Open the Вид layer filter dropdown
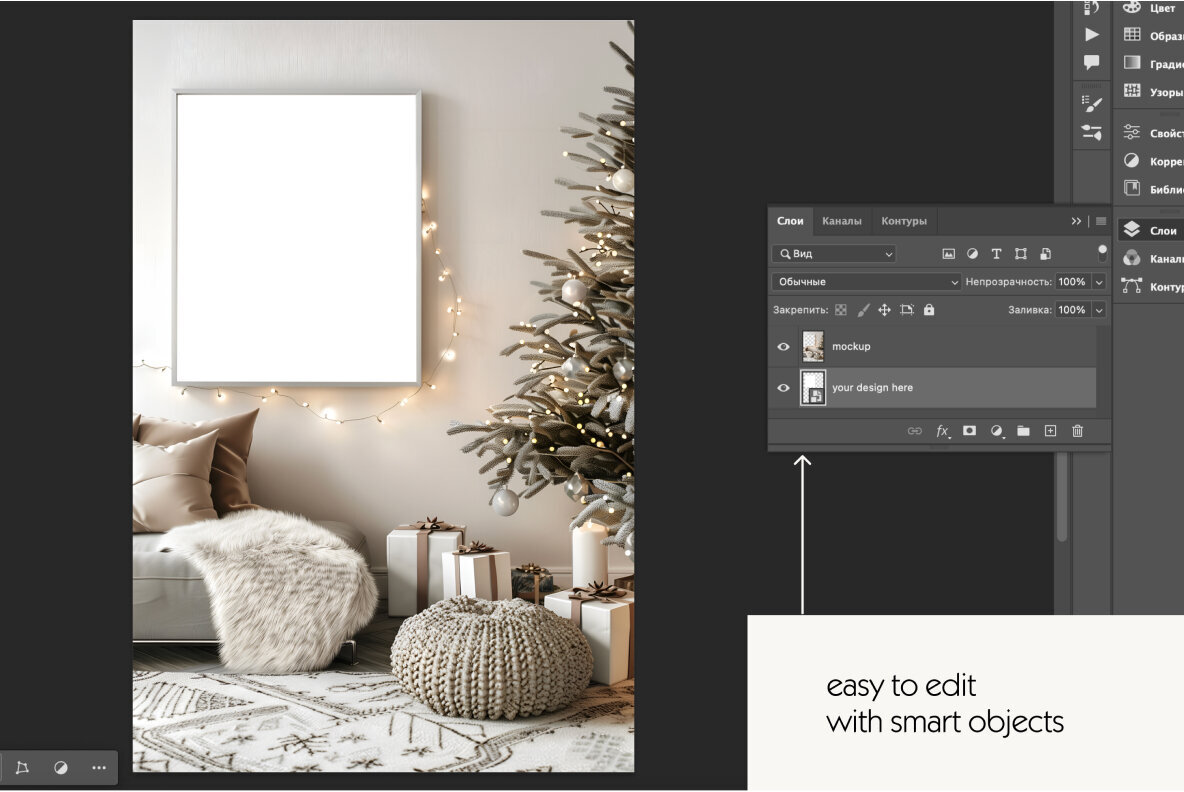The image size is (1184, 792). pos(833,253)
